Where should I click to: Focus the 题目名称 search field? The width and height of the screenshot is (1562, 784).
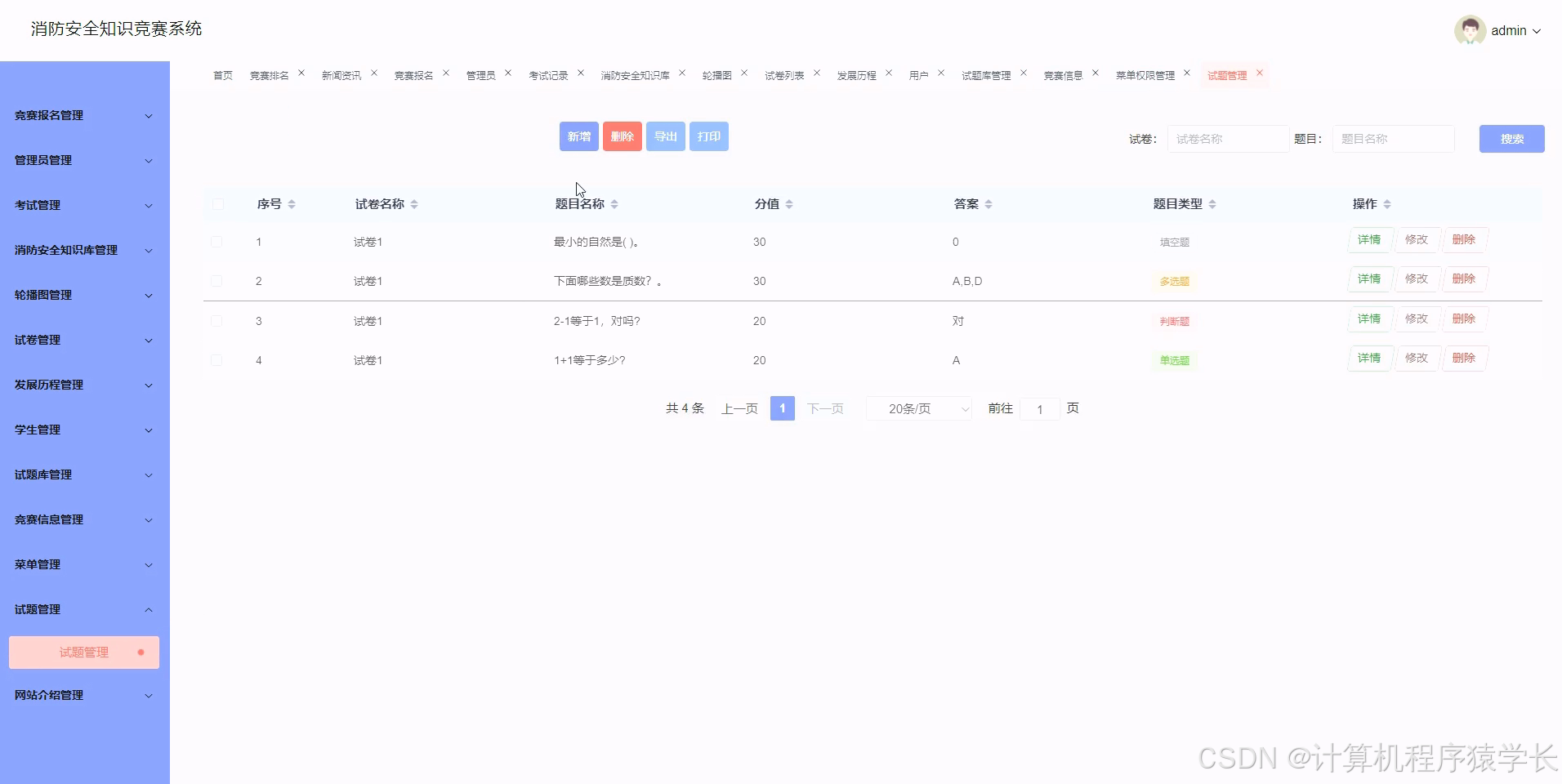[x=1393, y=139]
